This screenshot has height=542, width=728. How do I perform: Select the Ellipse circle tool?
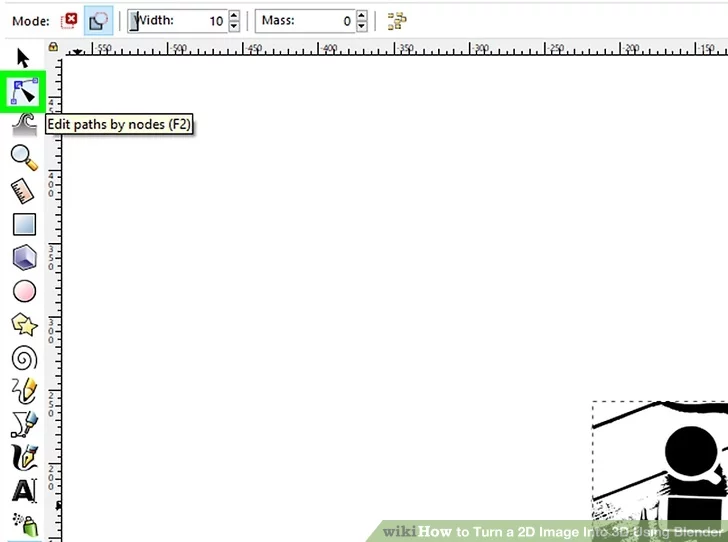[x=24, y=291]
